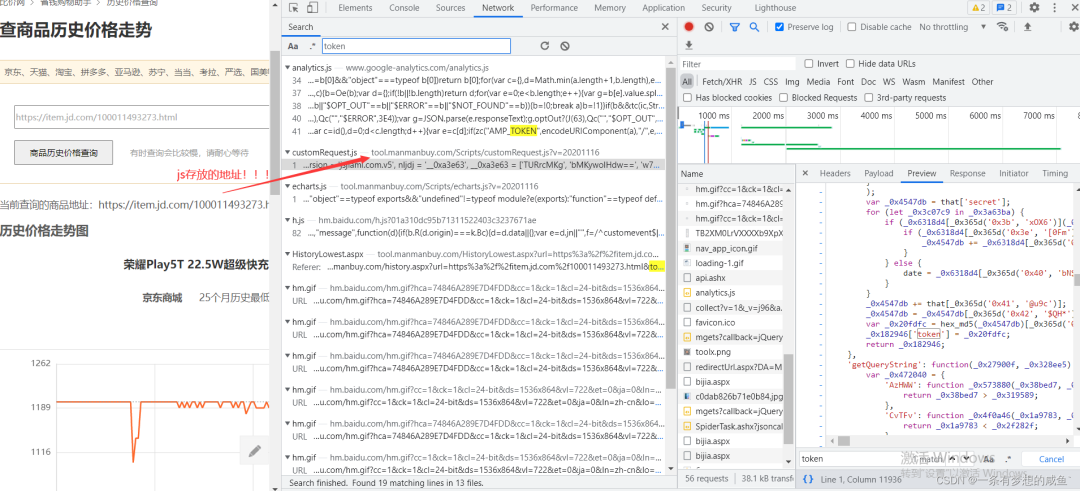
Task: Click the network search magnifier icon
Action: (754, 27)
